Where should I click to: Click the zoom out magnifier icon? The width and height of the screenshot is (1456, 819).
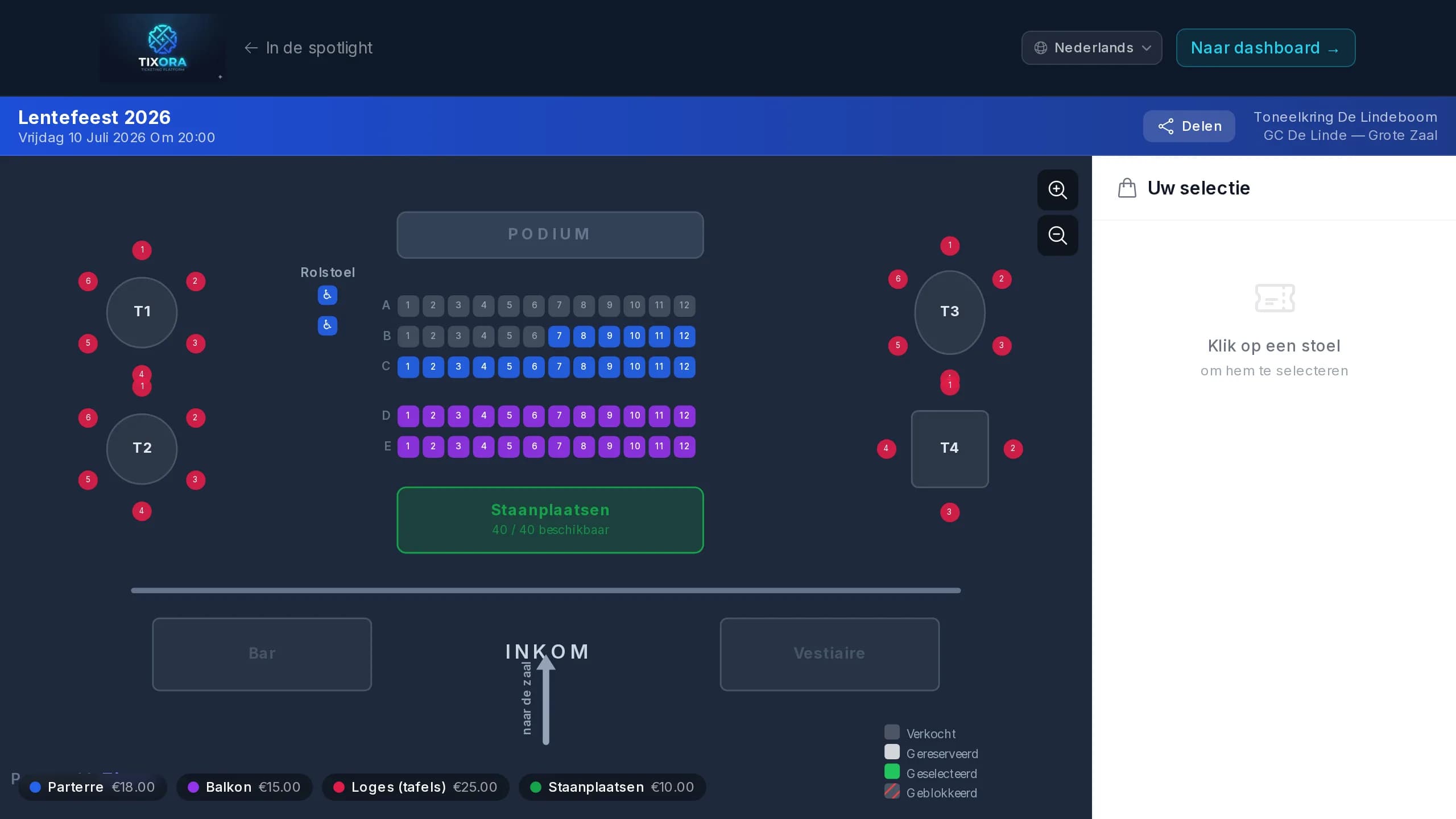point(1057,235)
